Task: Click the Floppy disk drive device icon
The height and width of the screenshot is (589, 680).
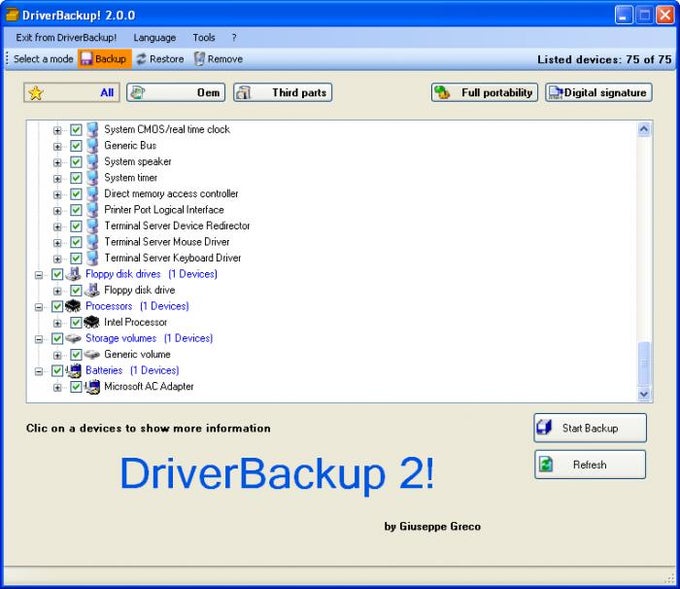Action: 92,290
